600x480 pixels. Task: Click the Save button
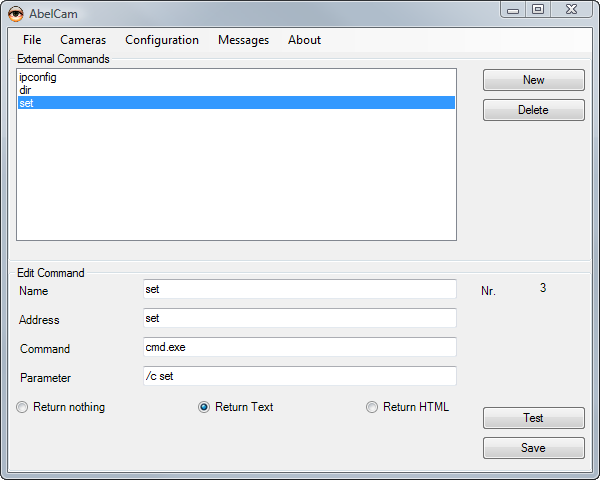[x=533, y=448]
